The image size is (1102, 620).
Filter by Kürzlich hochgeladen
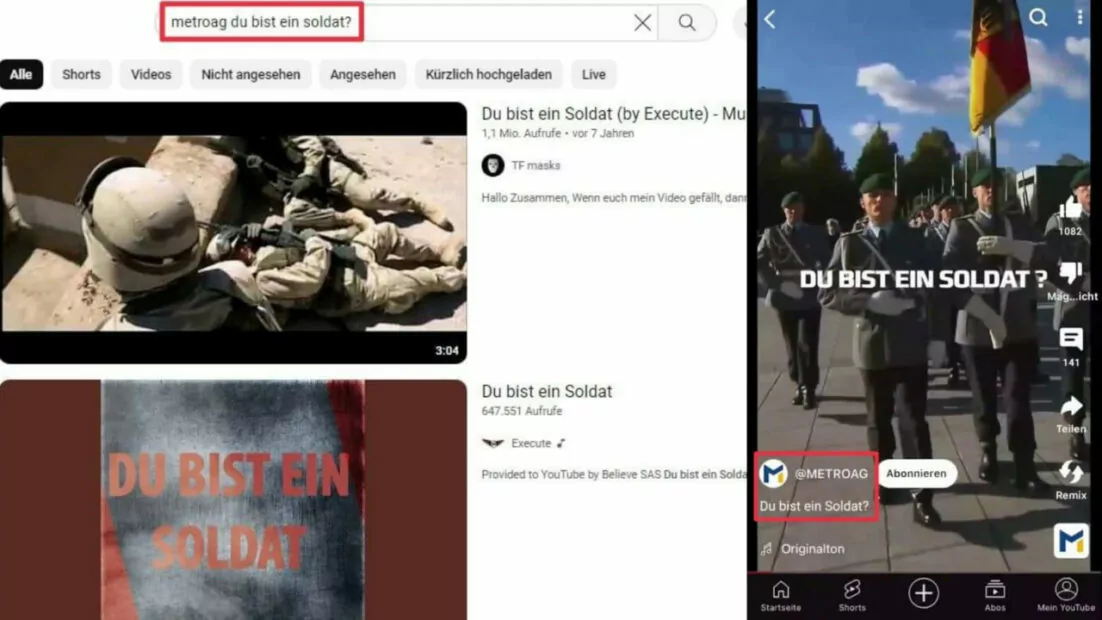(x=488, y=75)
